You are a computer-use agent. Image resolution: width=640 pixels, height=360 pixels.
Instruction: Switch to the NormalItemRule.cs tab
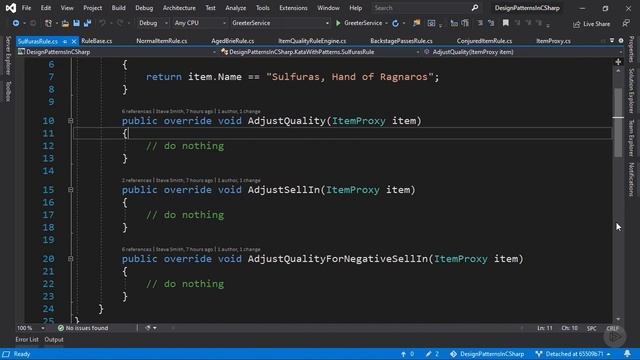(x=162, y=41)
